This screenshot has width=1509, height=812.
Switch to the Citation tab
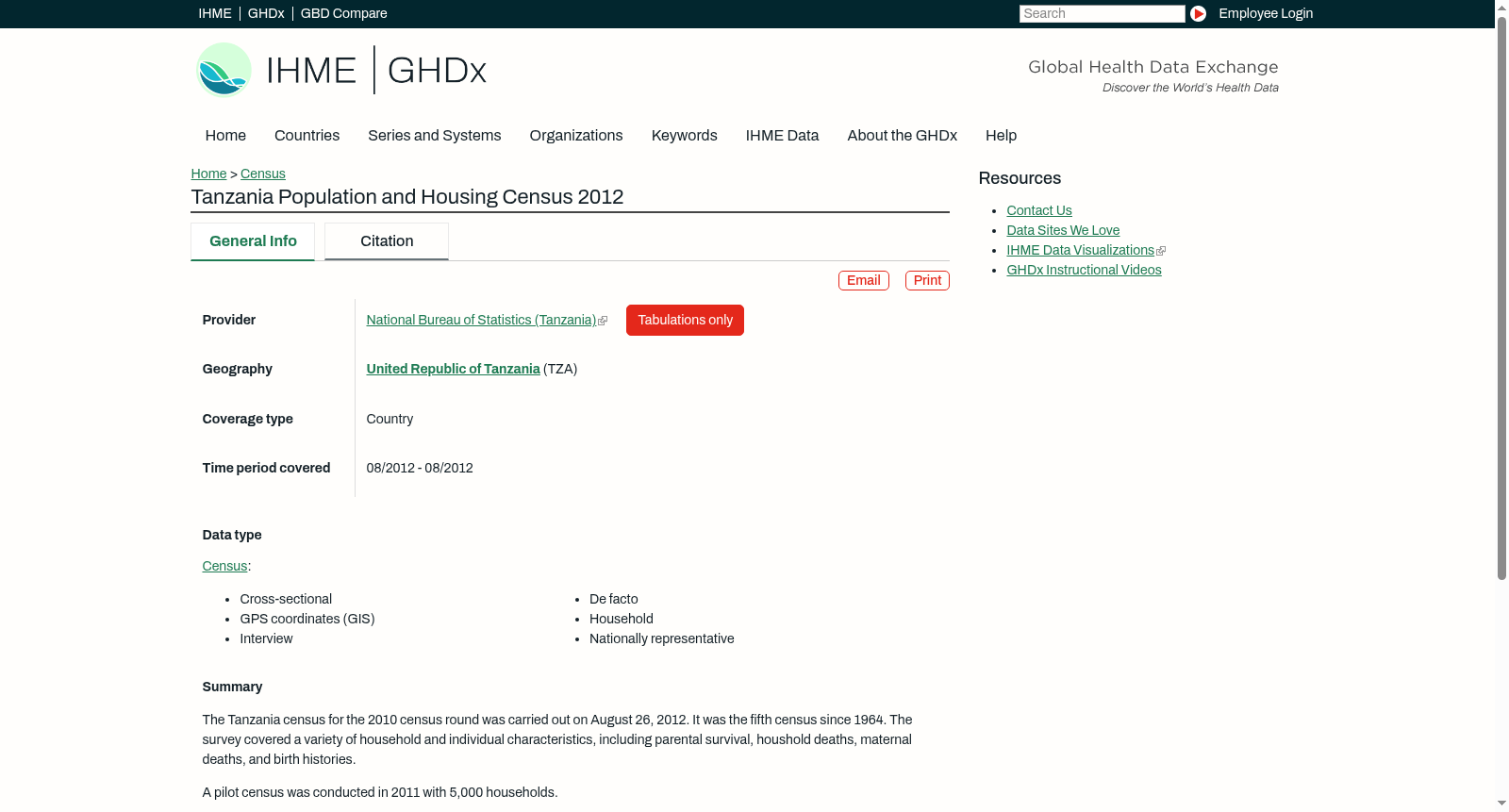point(387,241)
